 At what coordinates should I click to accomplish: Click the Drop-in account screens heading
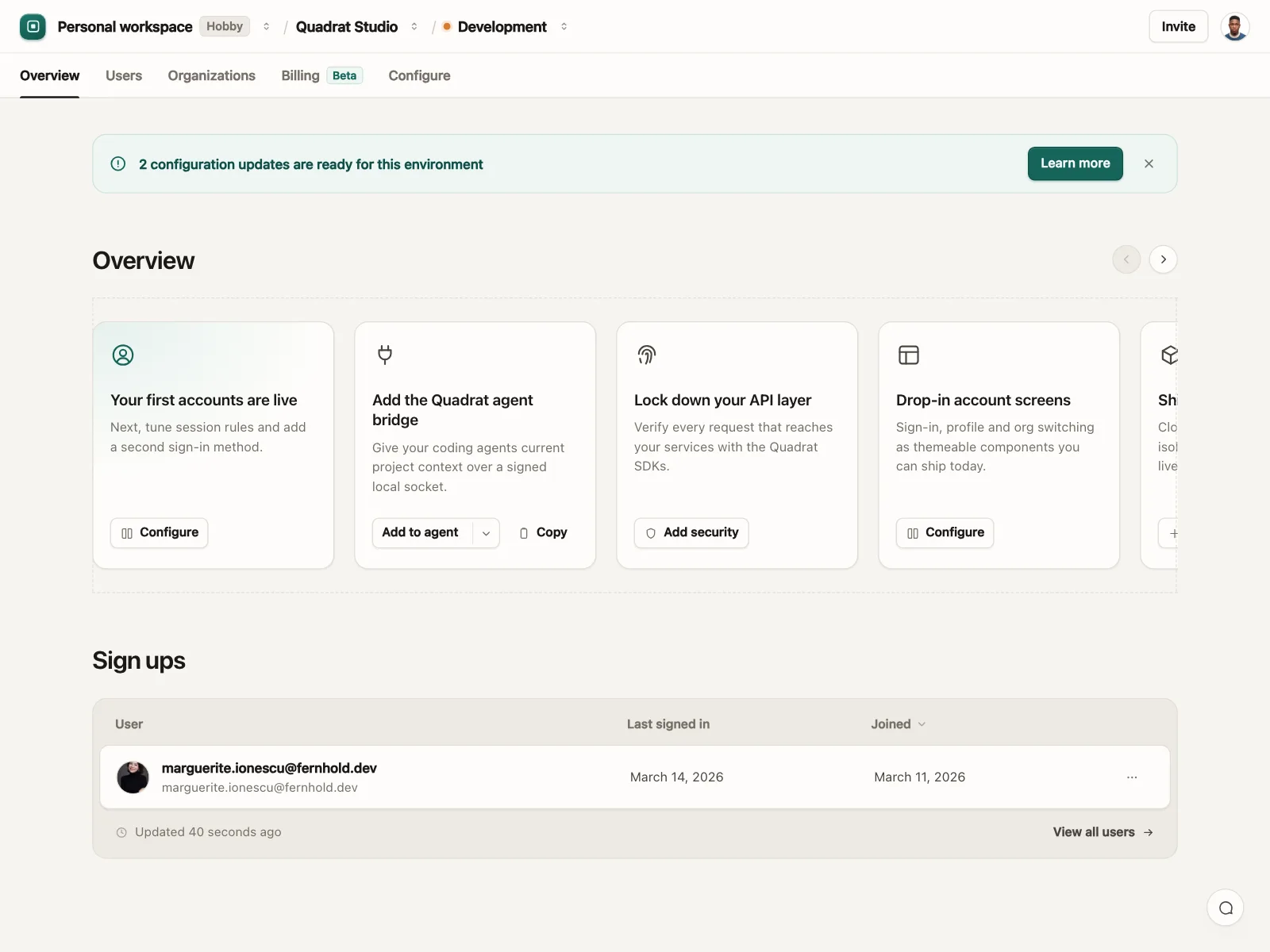click(983, 401)
